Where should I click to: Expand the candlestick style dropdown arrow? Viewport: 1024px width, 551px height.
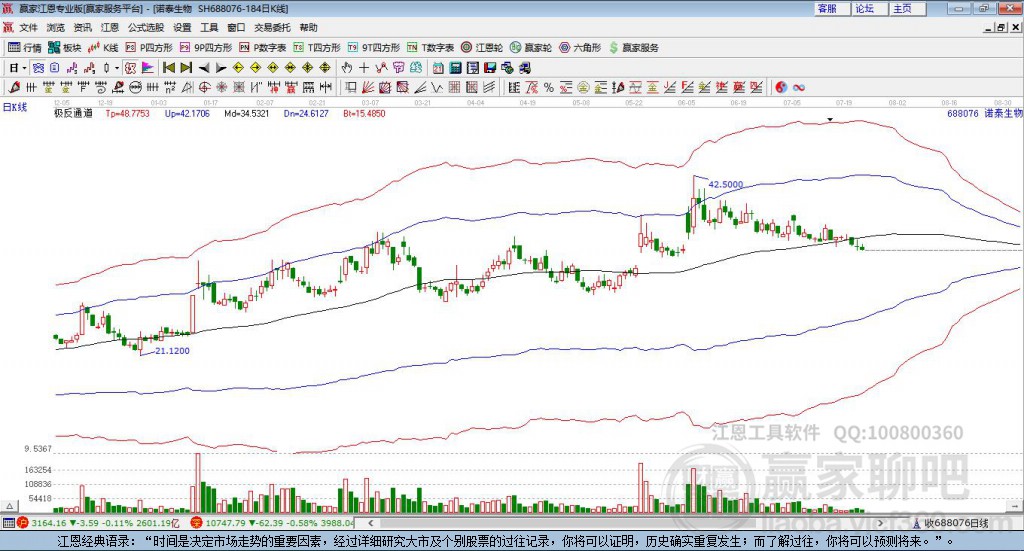(x=117, y=68)
